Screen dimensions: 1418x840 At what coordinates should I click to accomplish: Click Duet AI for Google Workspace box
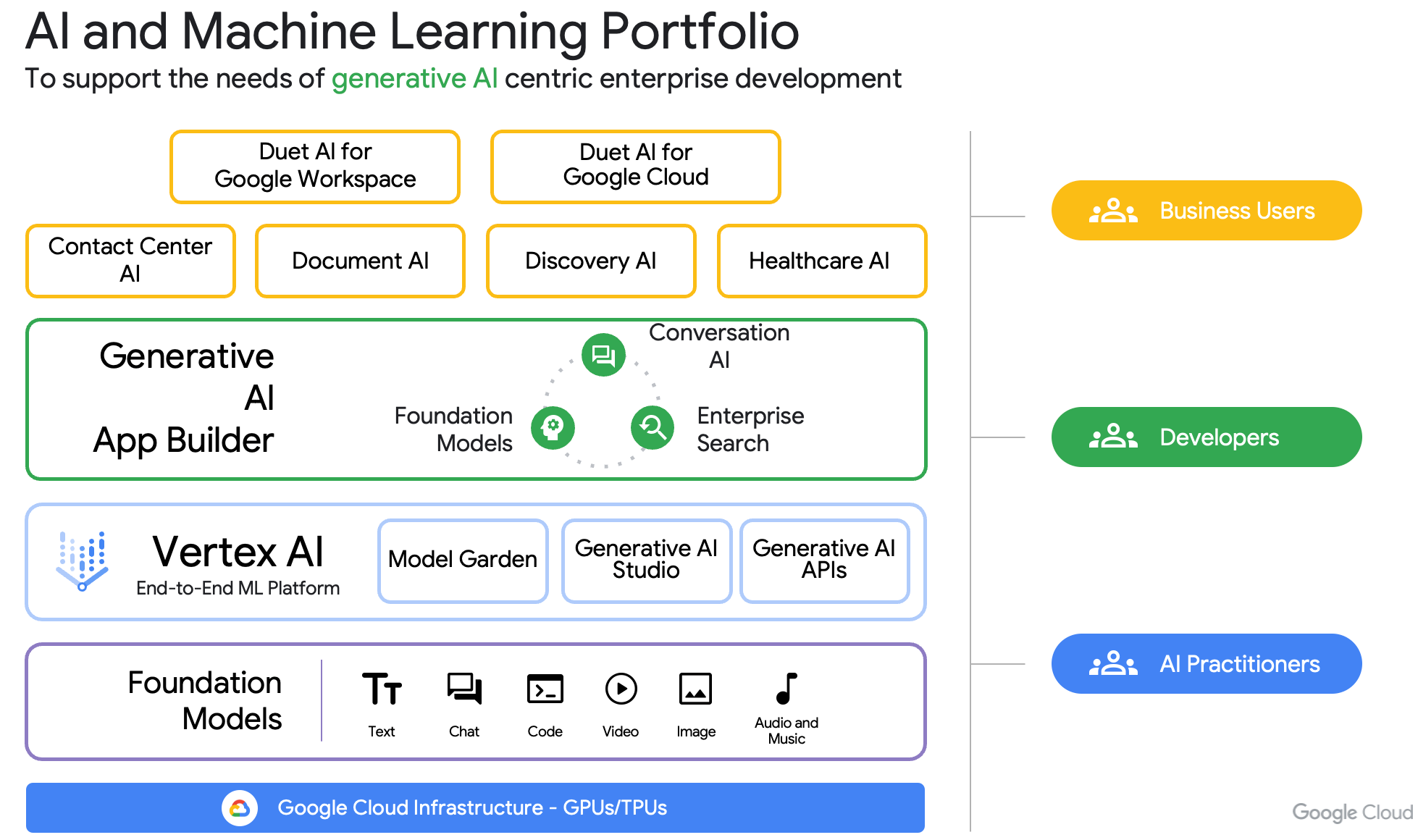(x=315, y=166)
